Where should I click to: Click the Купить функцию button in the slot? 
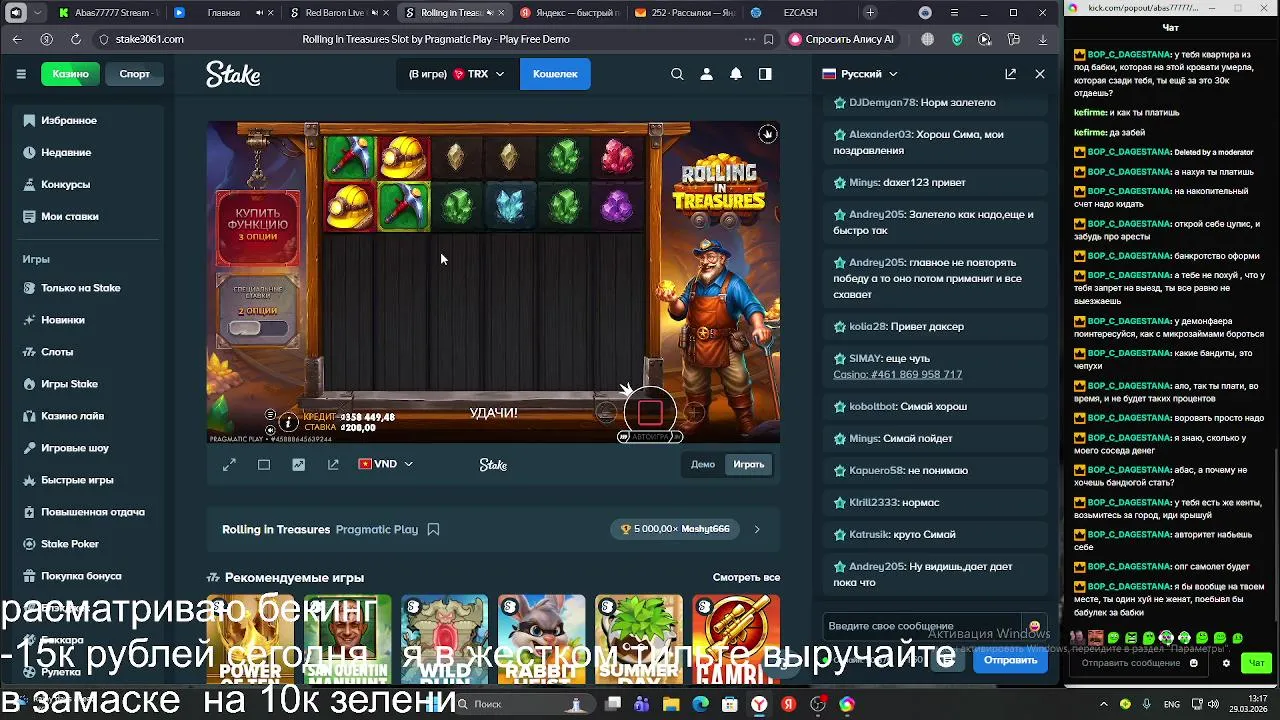point(258,226)
